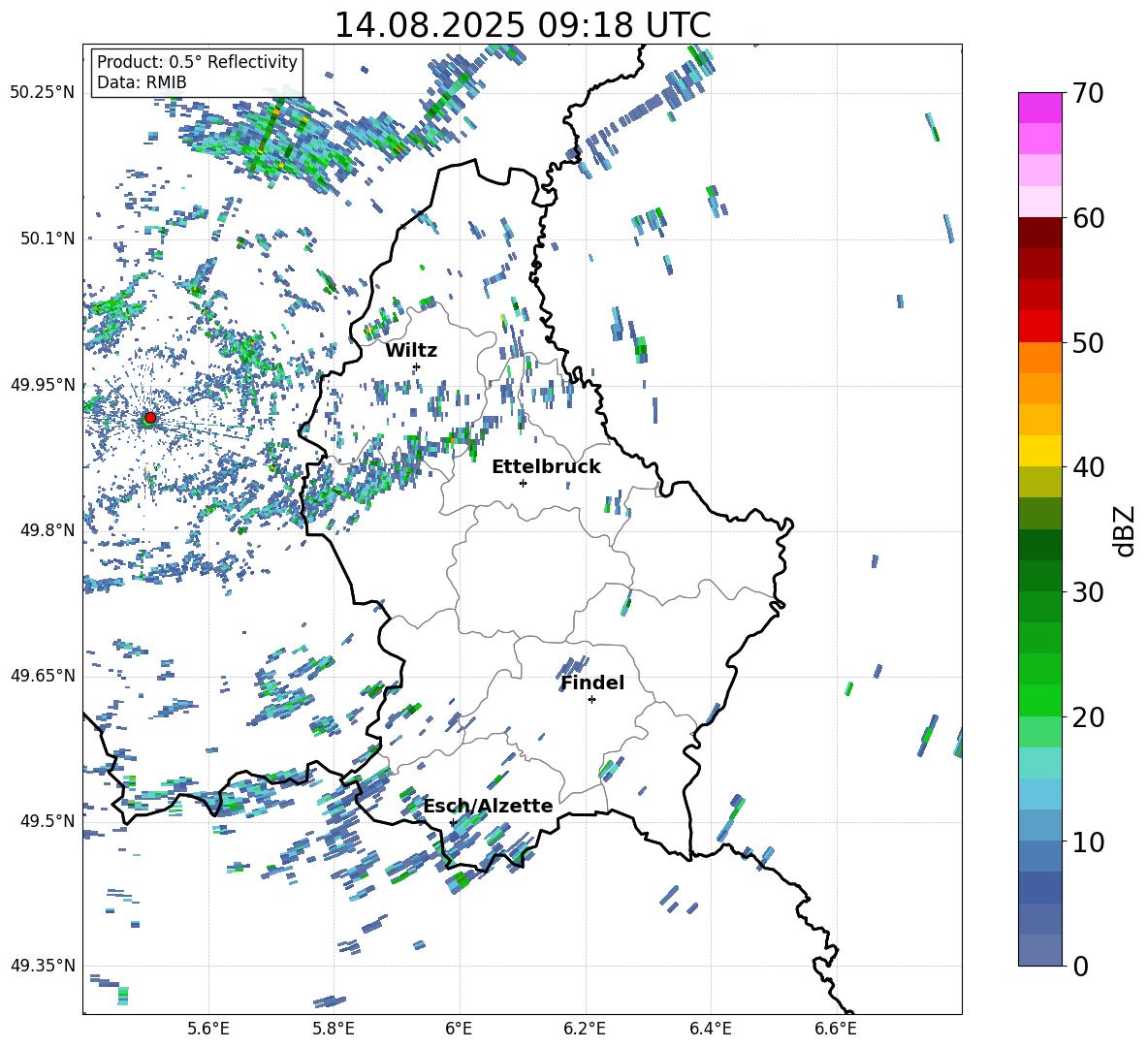Click the 49.5°N latitude tick label
Viewport: 1148px width, 1048px height.
coord(47,821)
